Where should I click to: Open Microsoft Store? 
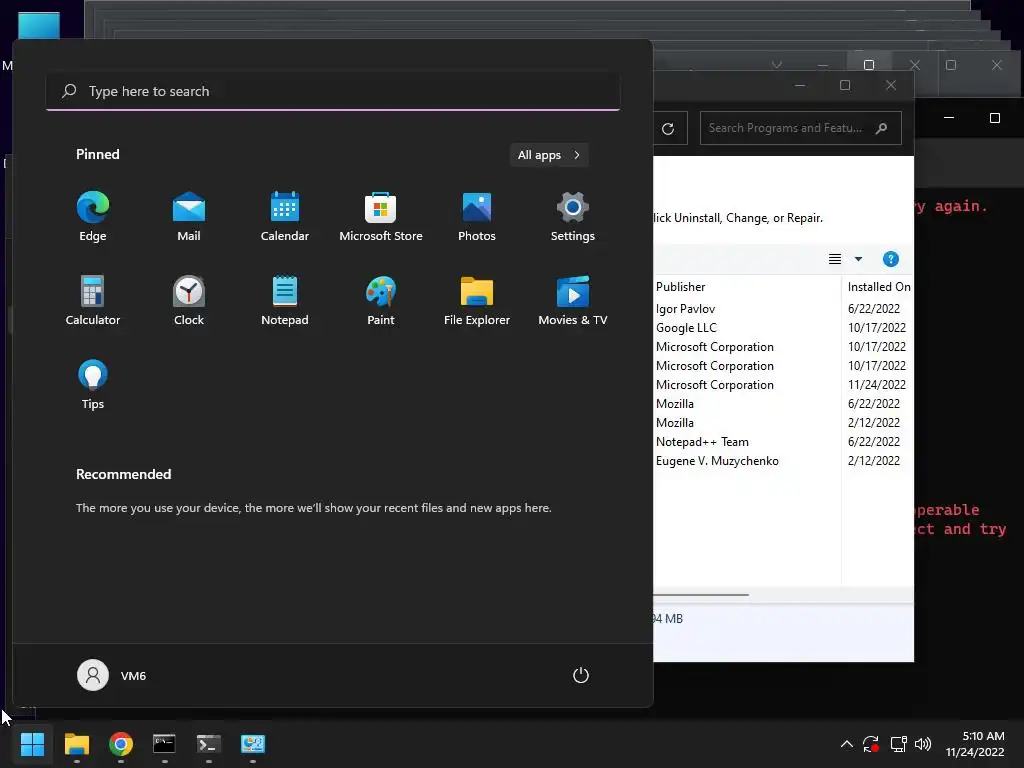[381, 216]
